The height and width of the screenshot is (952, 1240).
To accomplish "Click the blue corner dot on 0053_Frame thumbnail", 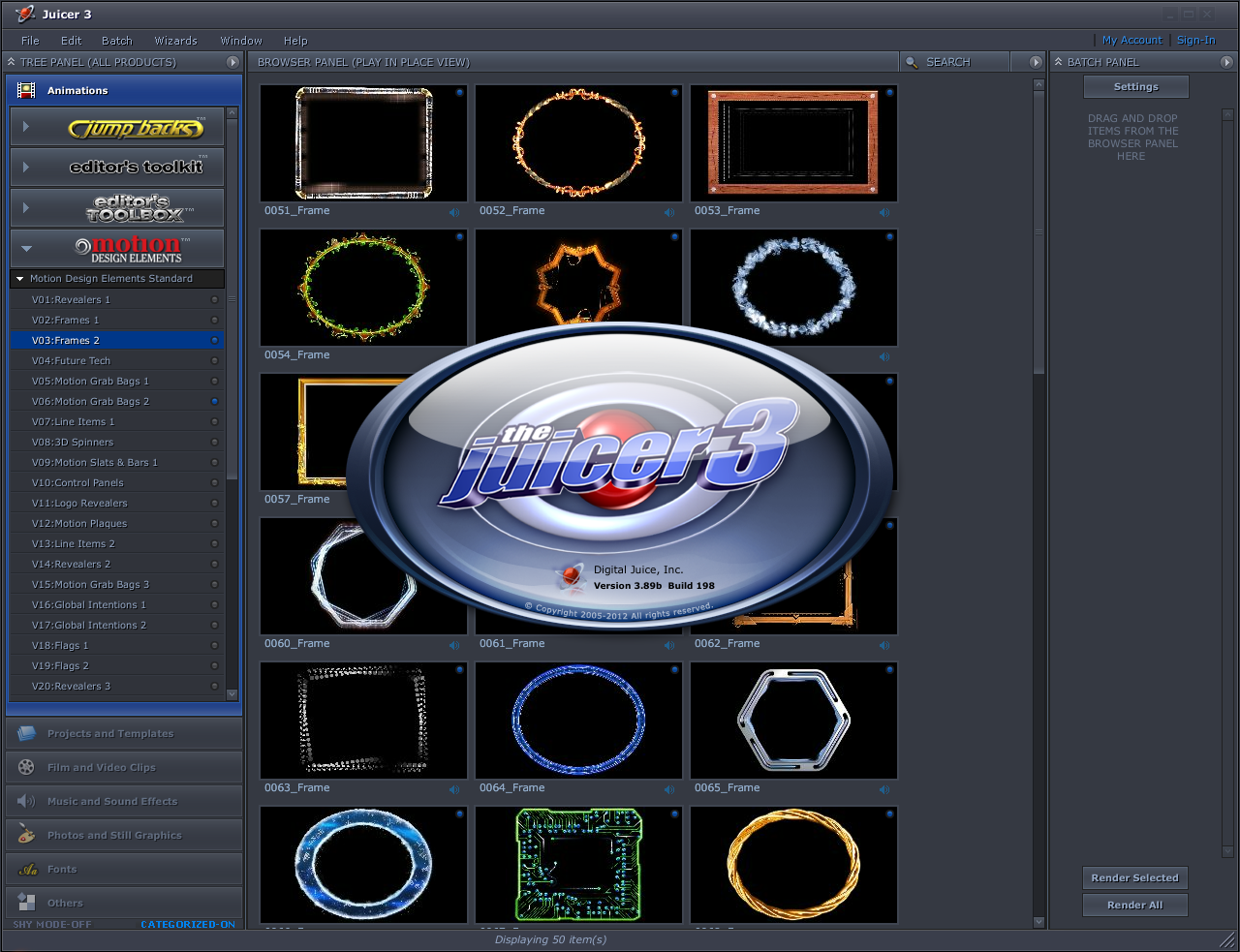I will tap(889, 93).
